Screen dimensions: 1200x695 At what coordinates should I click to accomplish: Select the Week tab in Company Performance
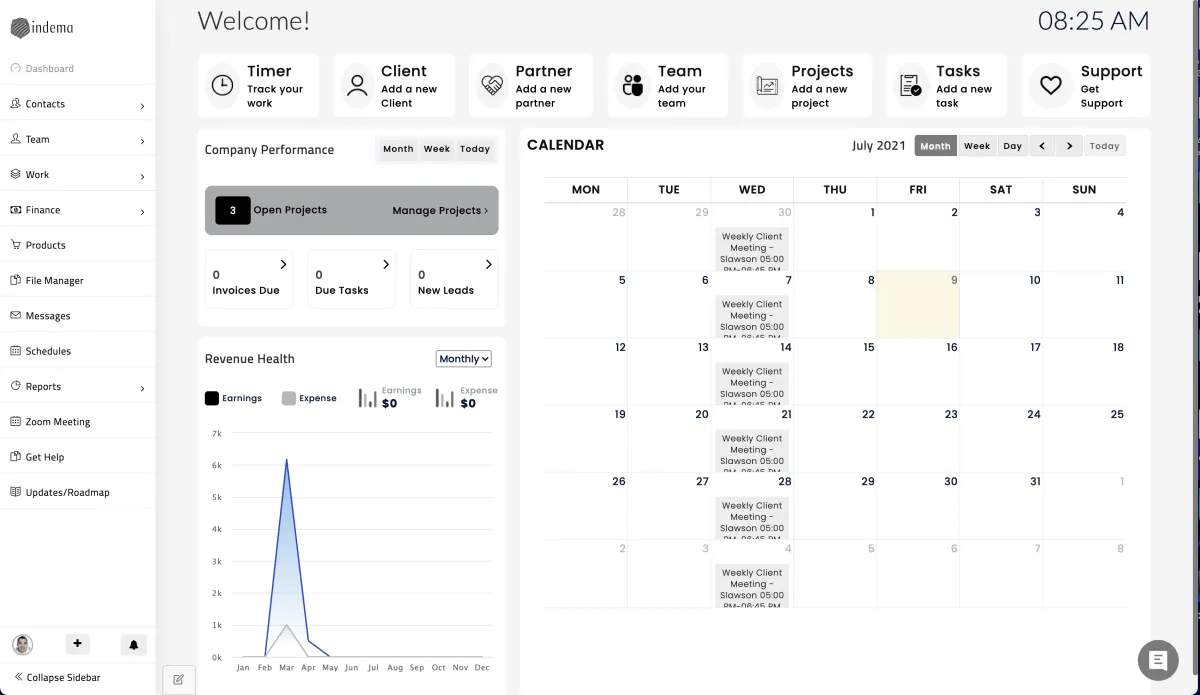[437, 149]
